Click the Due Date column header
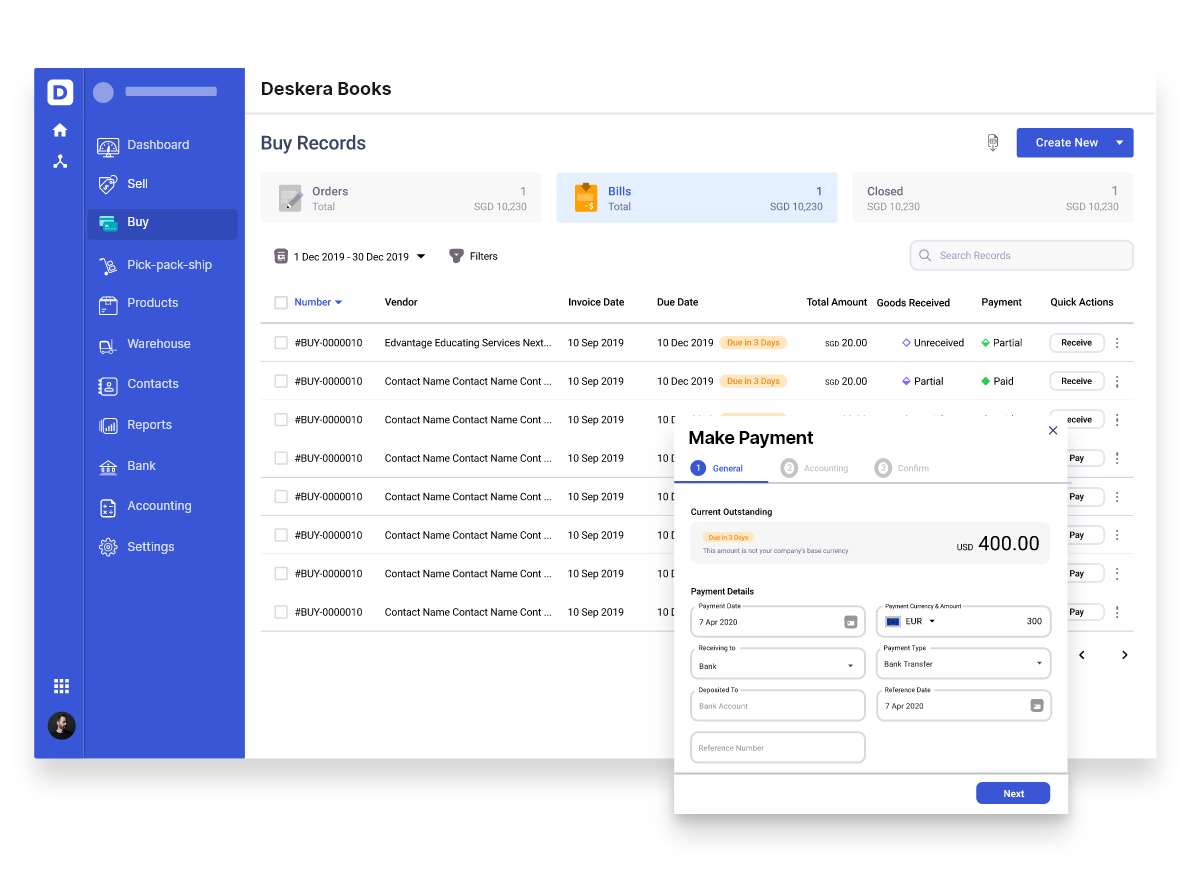 coord(677,303)
